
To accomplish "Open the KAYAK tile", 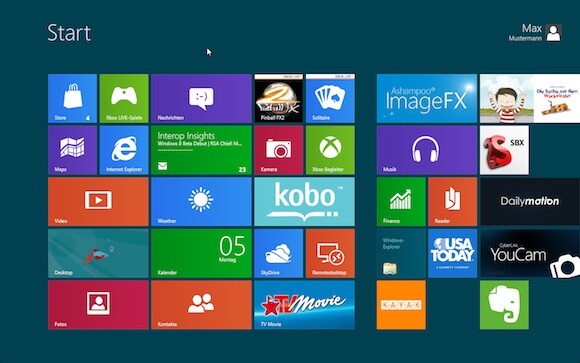I will (401, 305).
